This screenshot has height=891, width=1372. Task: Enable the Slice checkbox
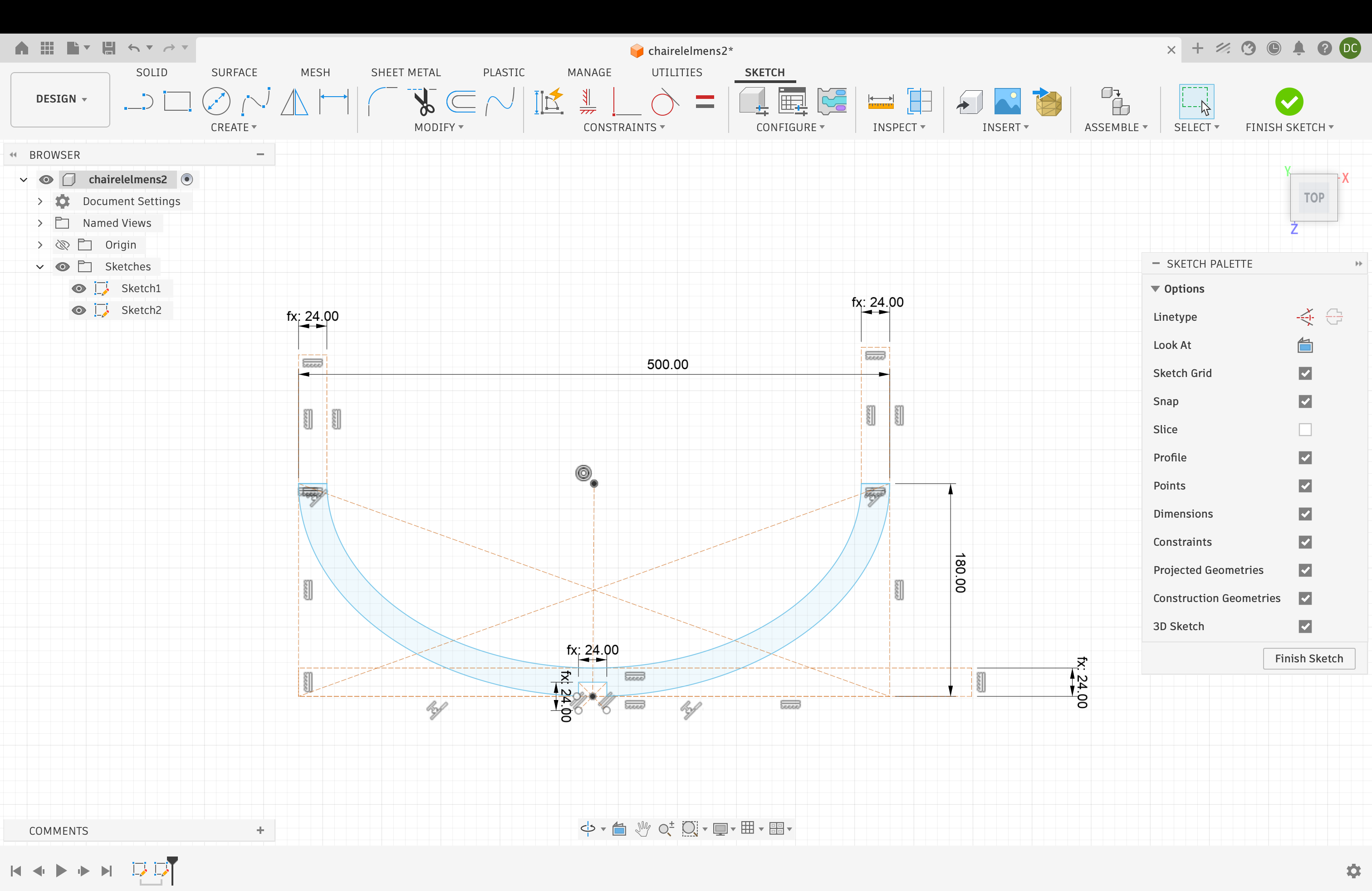(x=1305, y=429)
